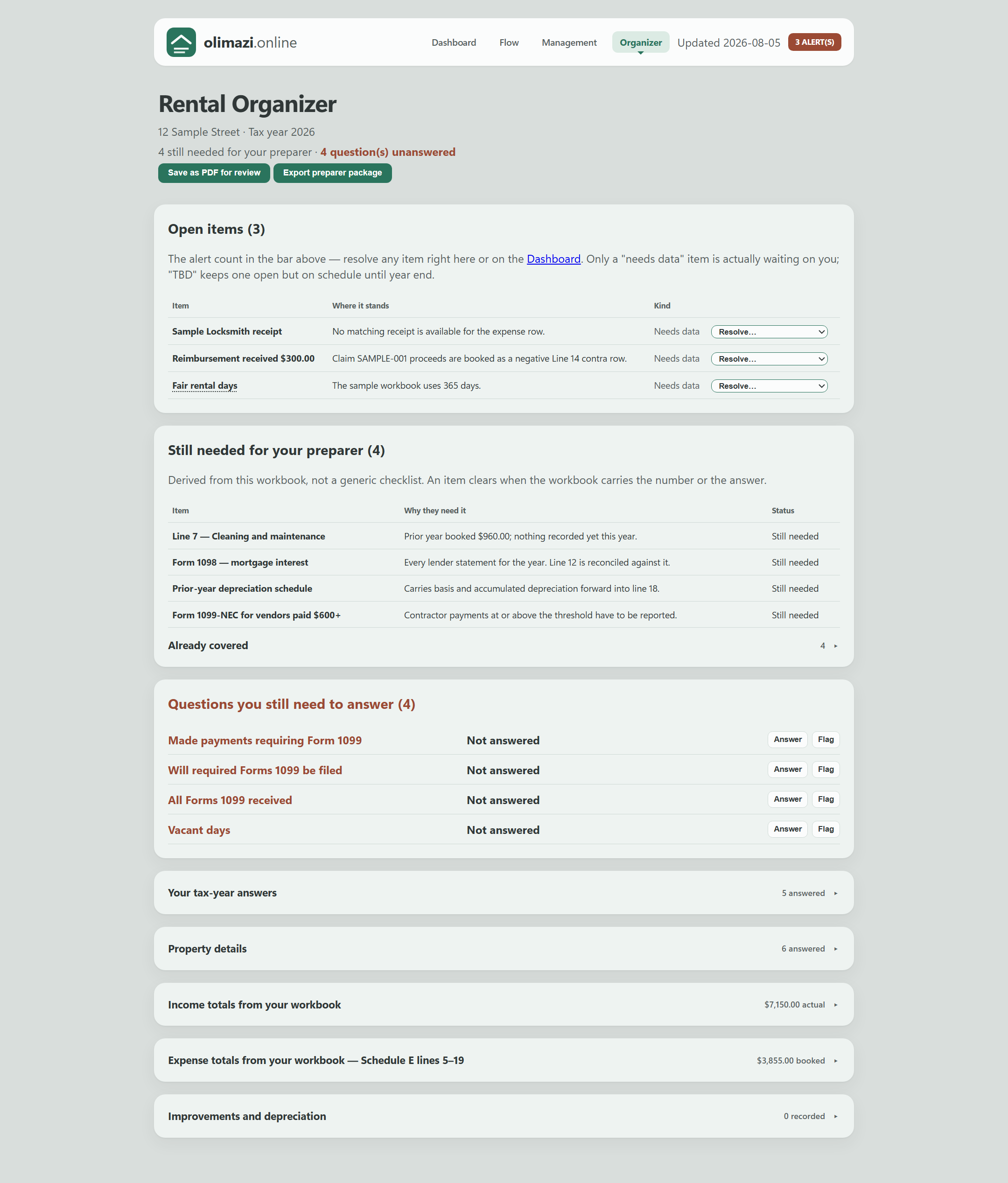The width and height of the screenshot is (1008, 1183).
Task: Click the Fair rental days underlined term
Action: point(204,386)
